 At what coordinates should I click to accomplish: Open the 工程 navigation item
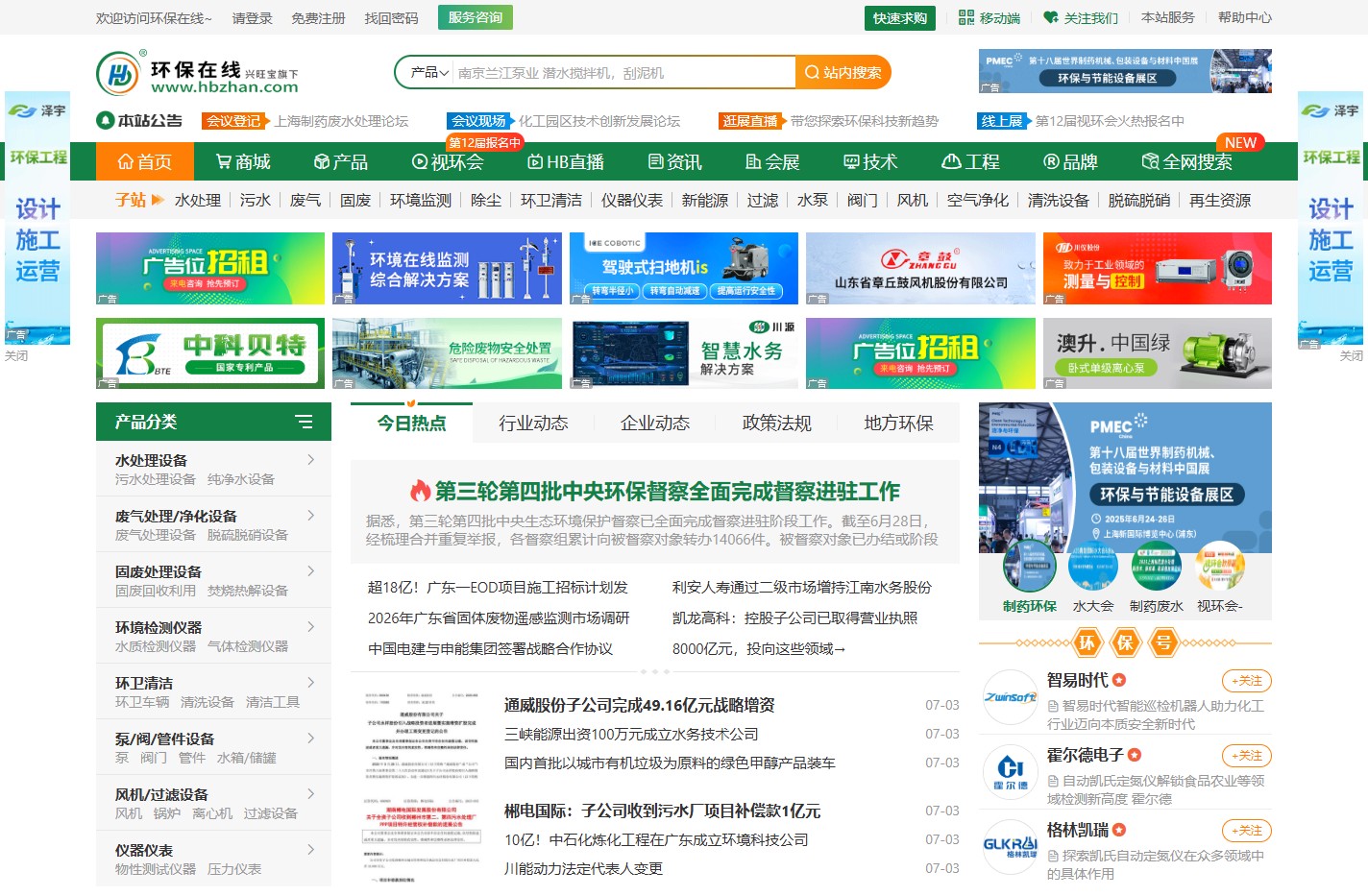(971, 161)
